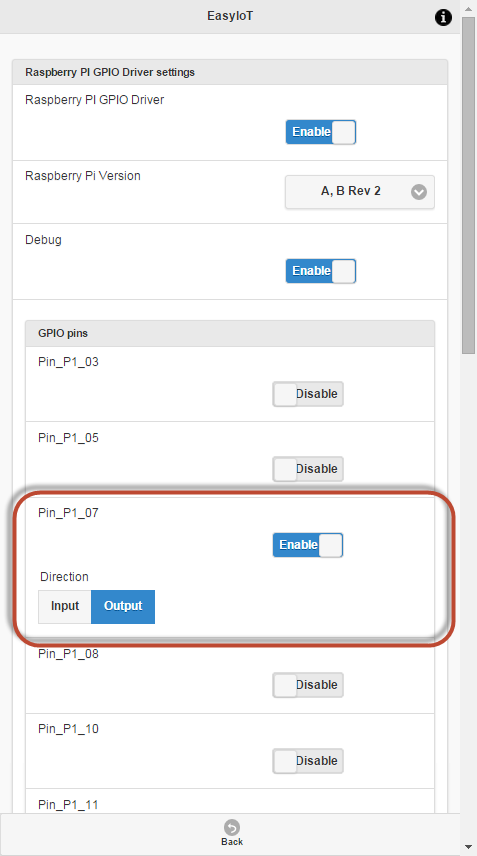477x856 pixels.
Task: Enable Pin_P1_05 toggle
Action: pos(308,469)
